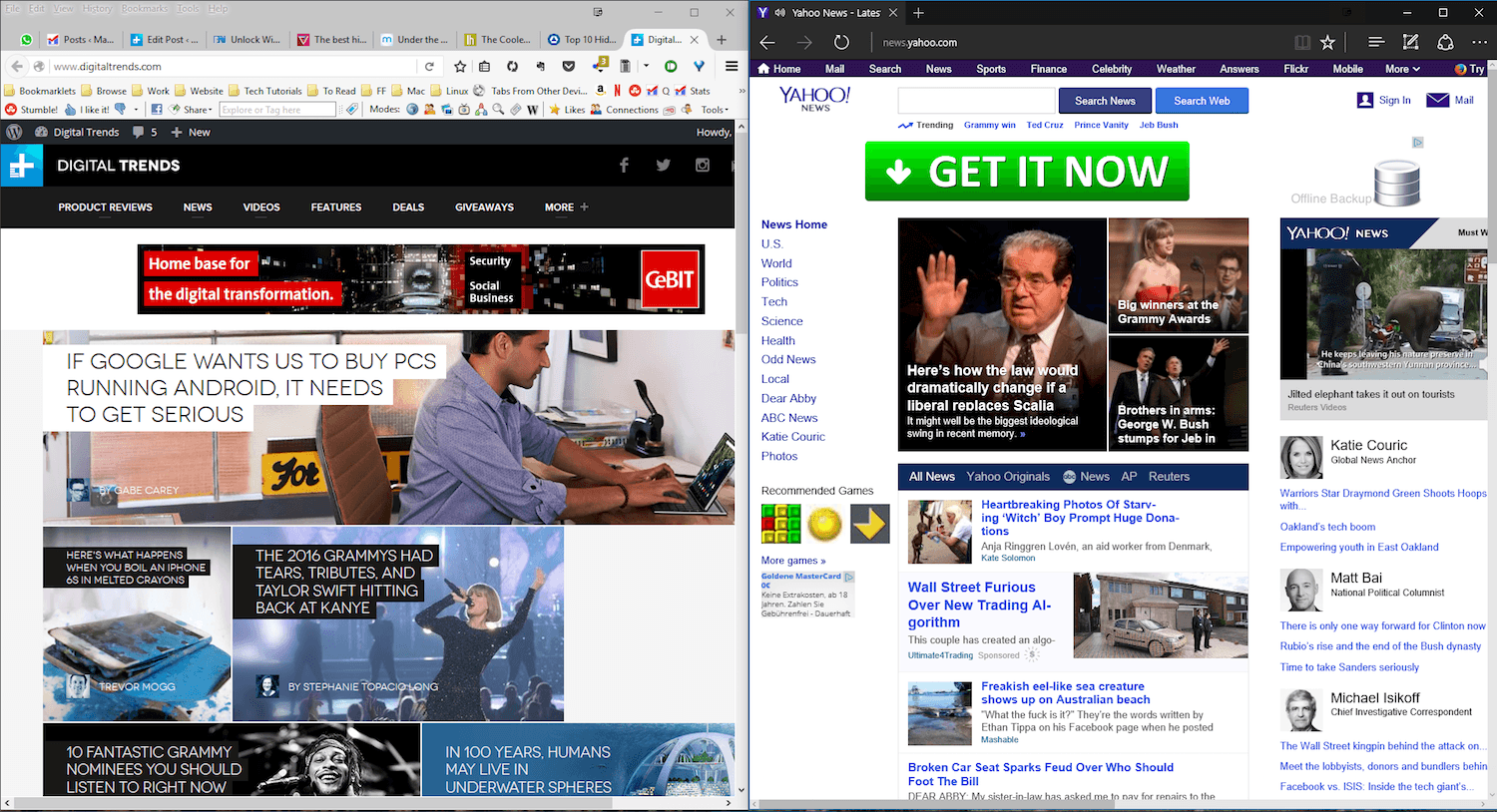Click the yellow ball recommended game
1497x812 pixels.
(x=824, y=524)
